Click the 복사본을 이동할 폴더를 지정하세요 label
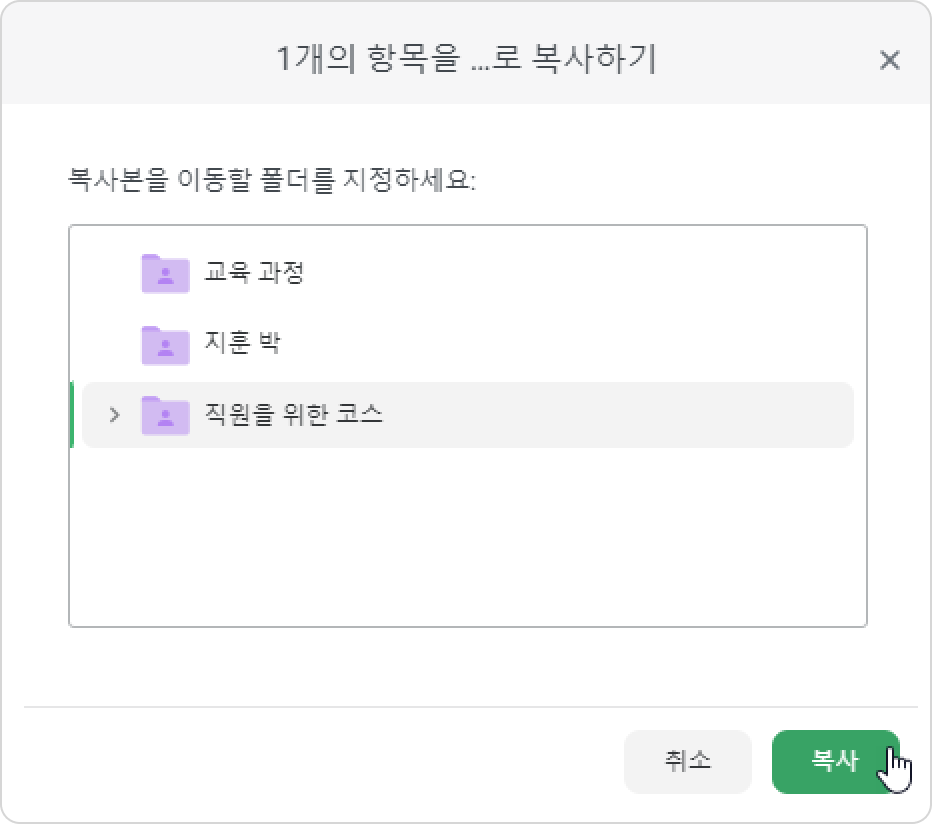Image resolution: width=932 pixels, height=824 pixels. 272,180
